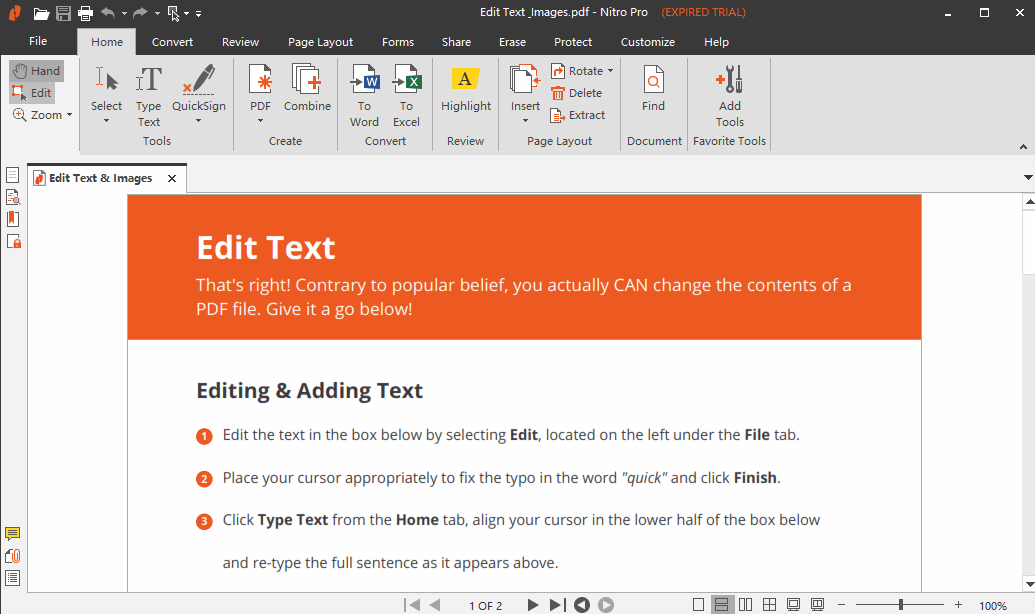Image resolution: width=1035 pixels, height=614 pixels.
Task: Open the Zoom dropdown menu
Action: click(x=69, y=115)
